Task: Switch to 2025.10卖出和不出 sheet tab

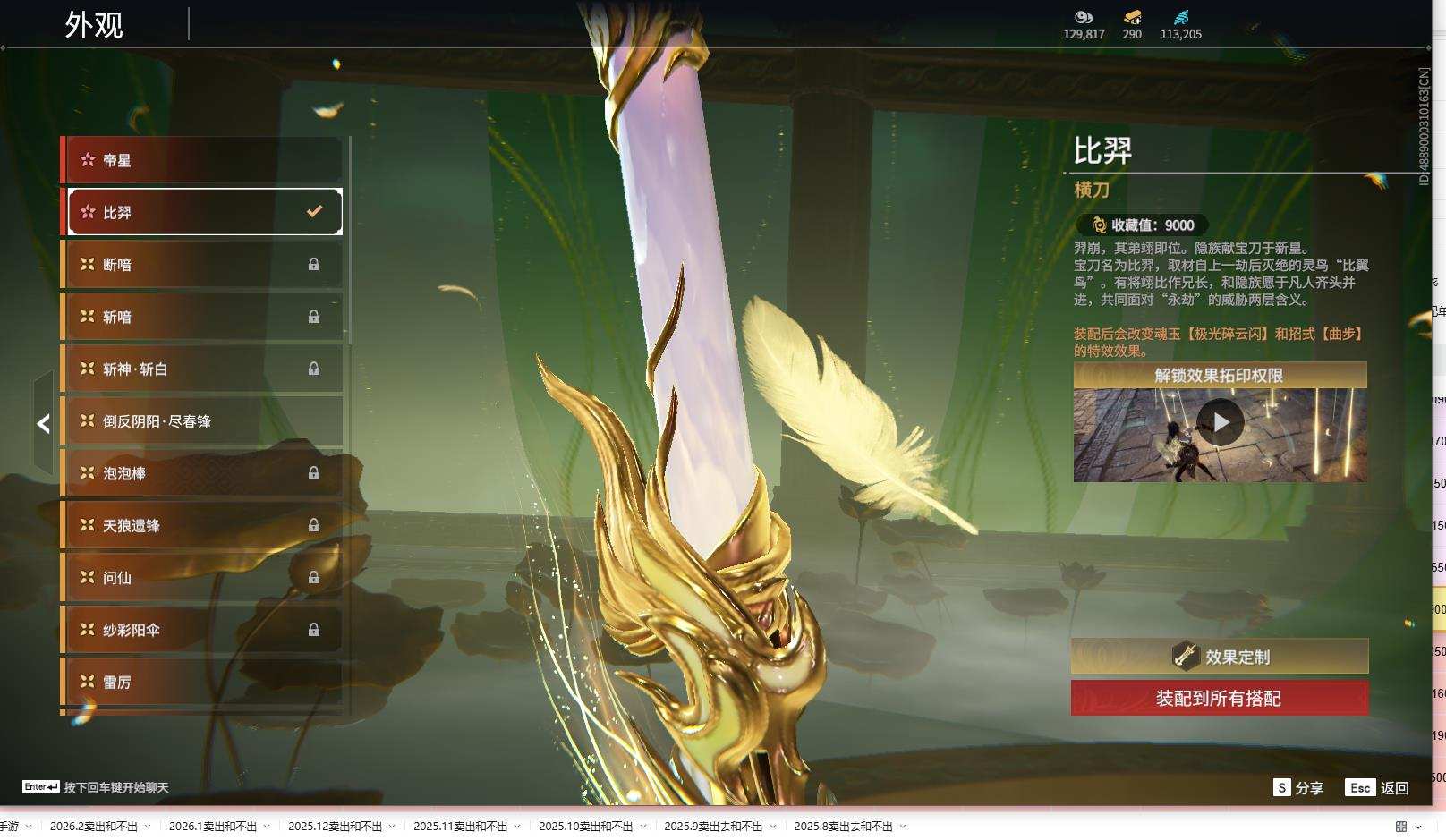Action: point(586,827)
